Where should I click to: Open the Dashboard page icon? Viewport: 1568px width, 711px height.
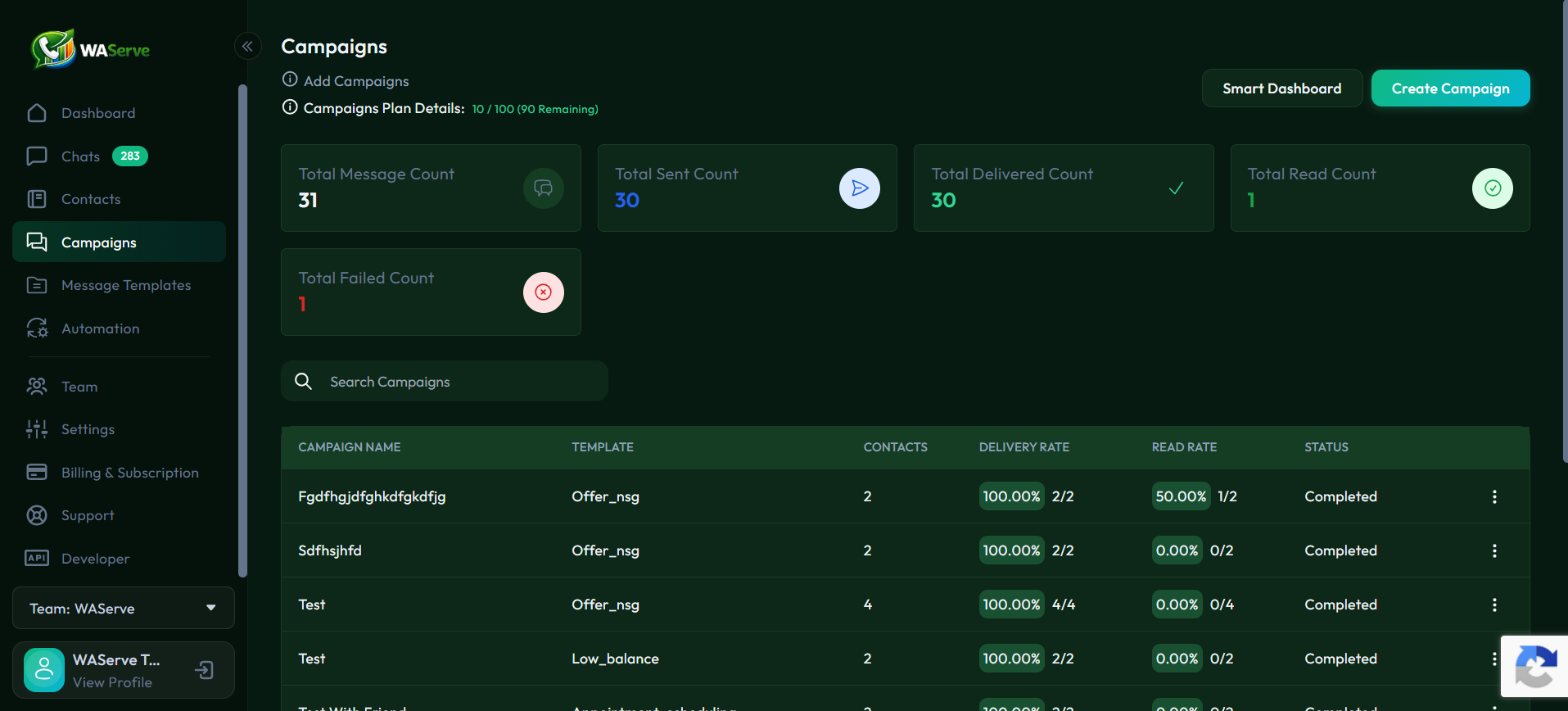click(37, 113)
